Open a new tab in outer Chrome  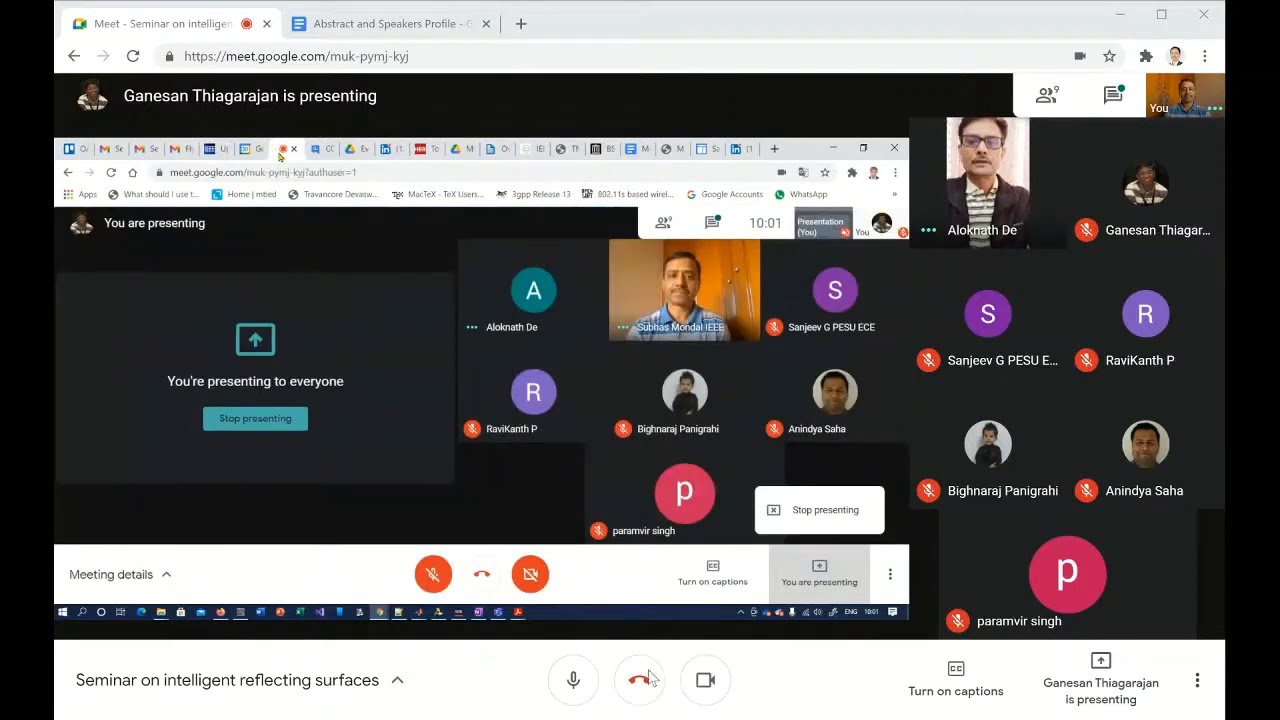(521, 23)
